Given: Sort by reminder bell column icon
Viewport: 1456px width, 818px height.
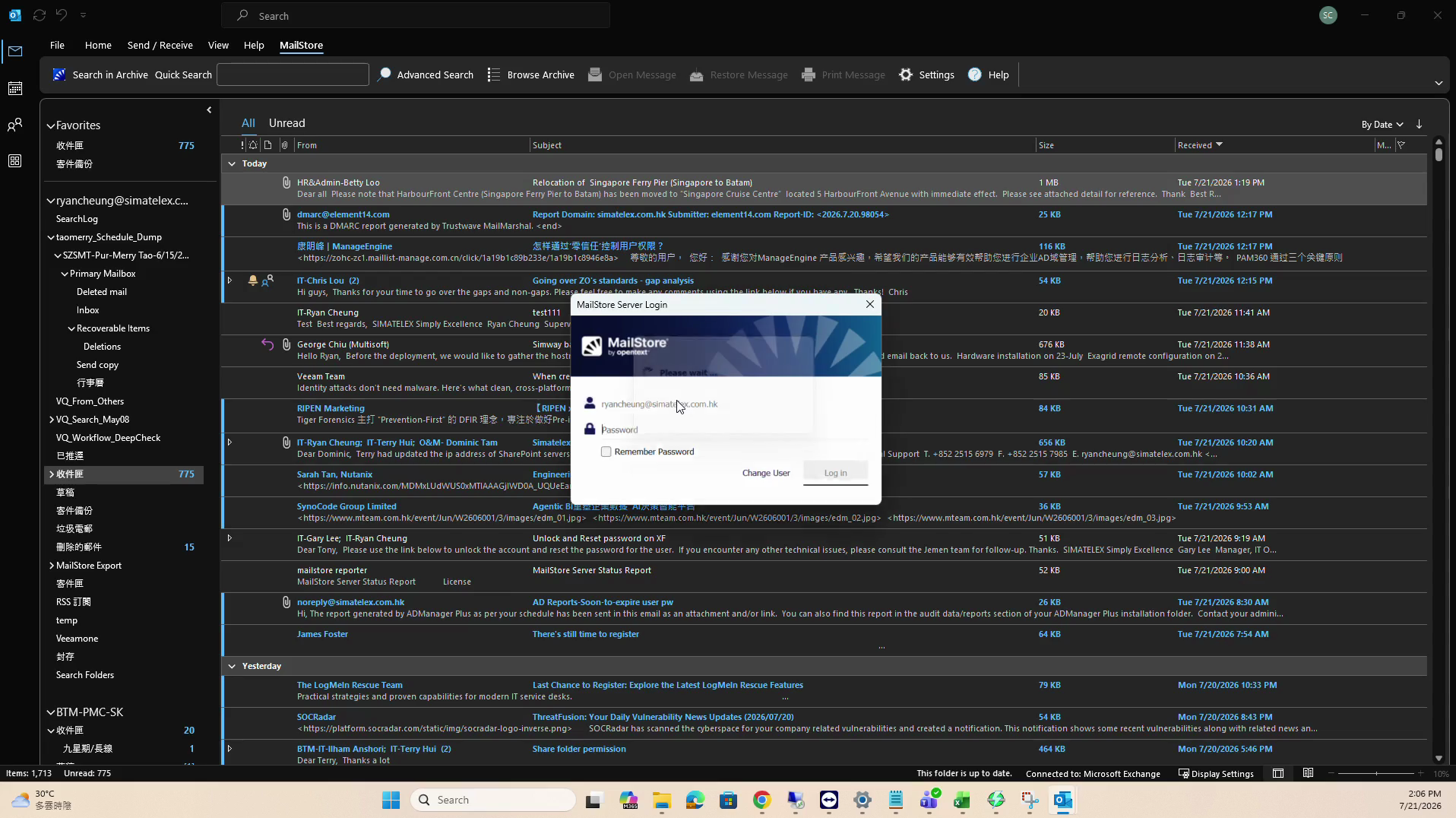Looking at the screenshot, I should [253, 145].
